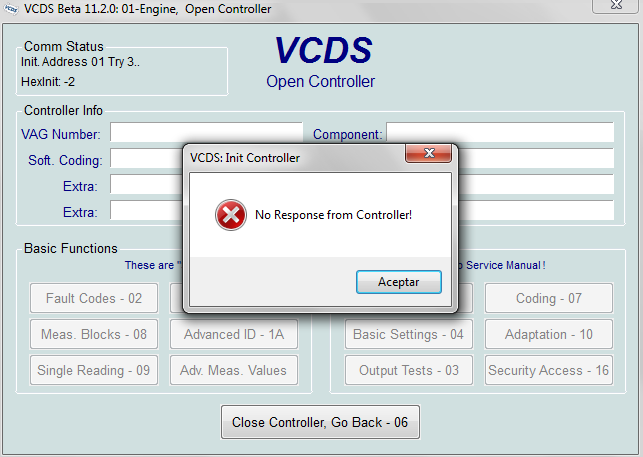Close the Init Controller dialog with X
The image size is (643, 457).
tap(429, 153)
